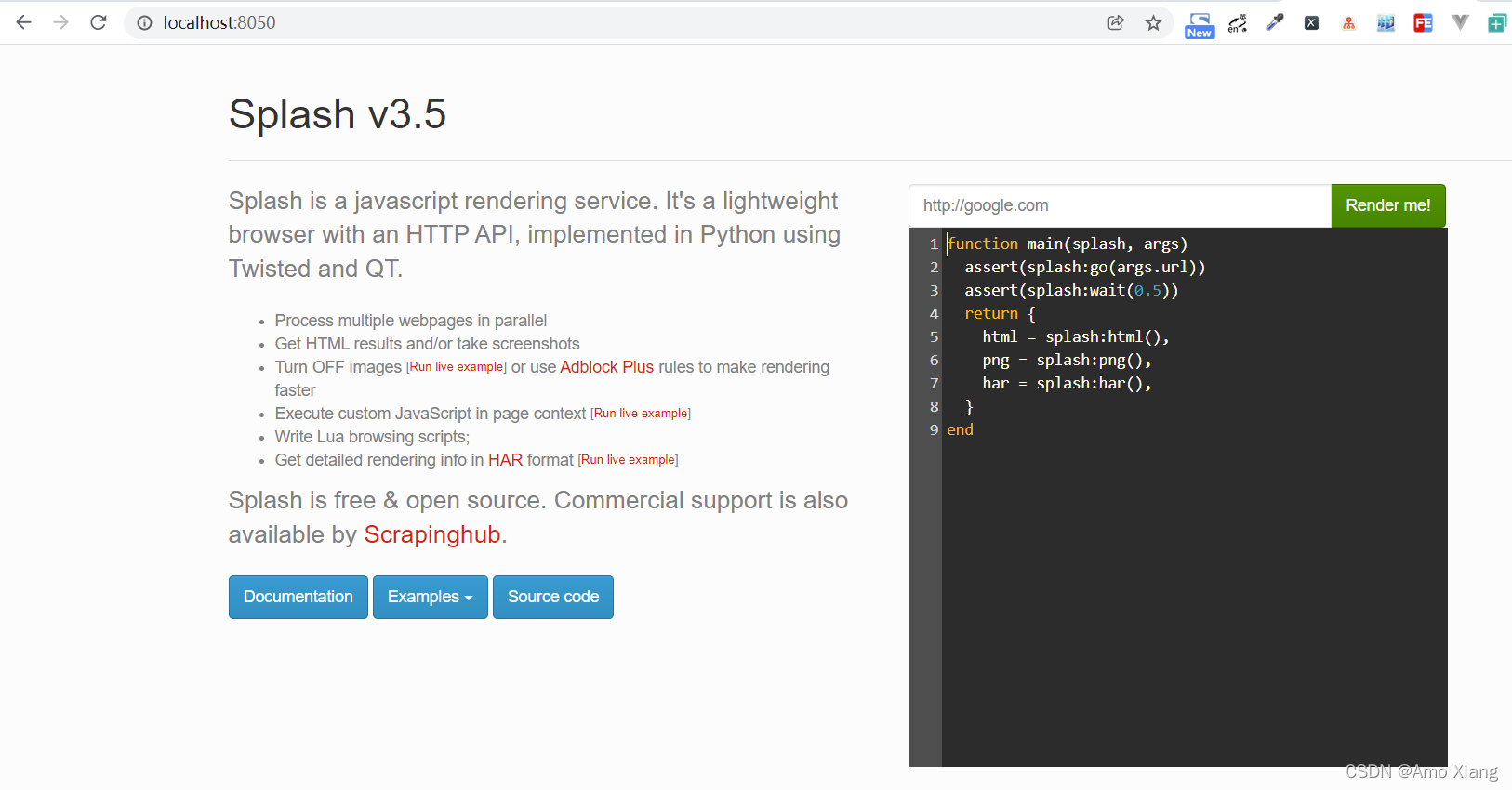
Task: Click the 'assert(splash:go(args.url))' code line
Action: [1084, 267]
